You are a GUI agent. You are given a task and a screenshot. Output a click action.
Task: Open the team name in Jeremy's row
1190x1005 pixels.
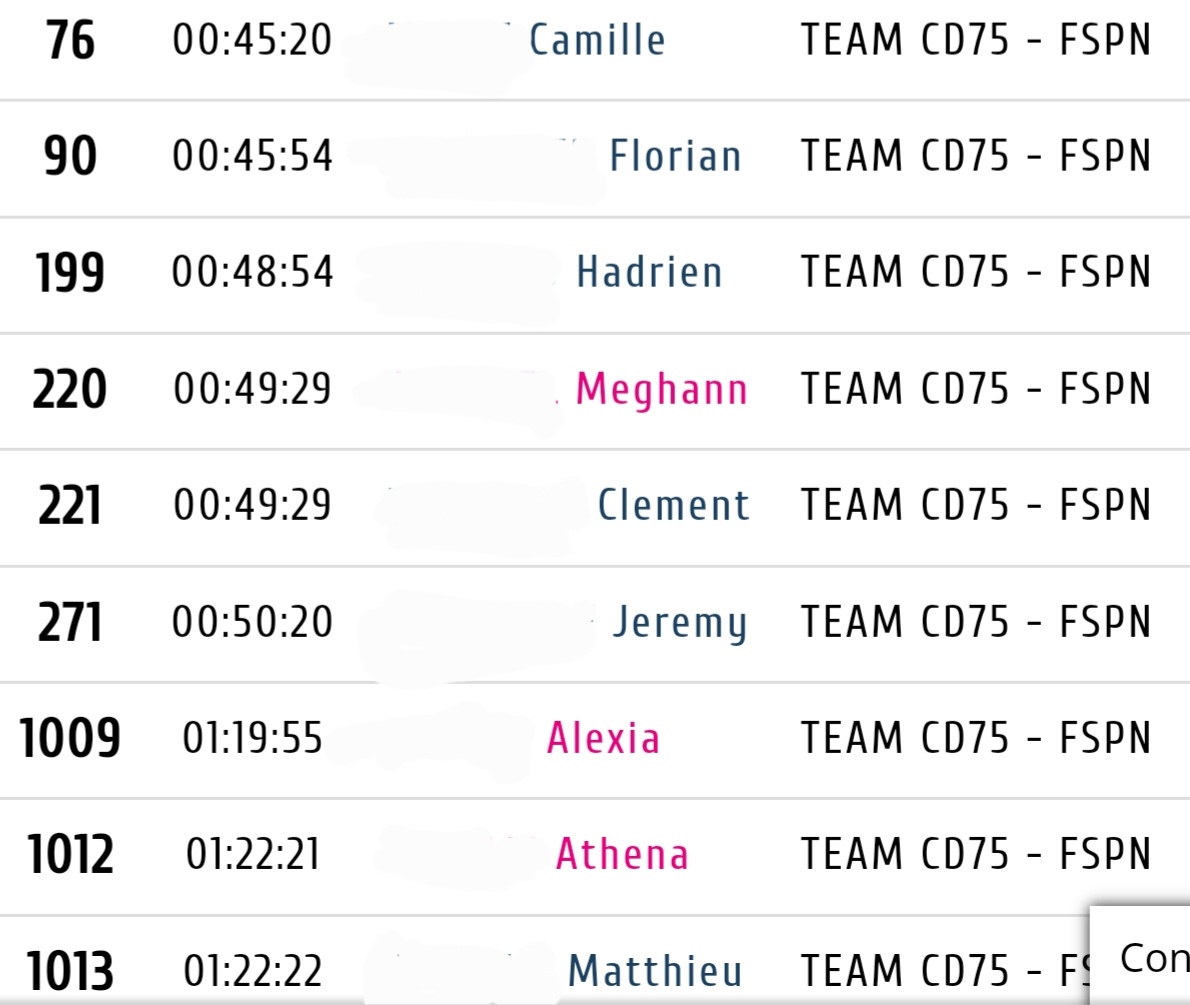point(976,622)
